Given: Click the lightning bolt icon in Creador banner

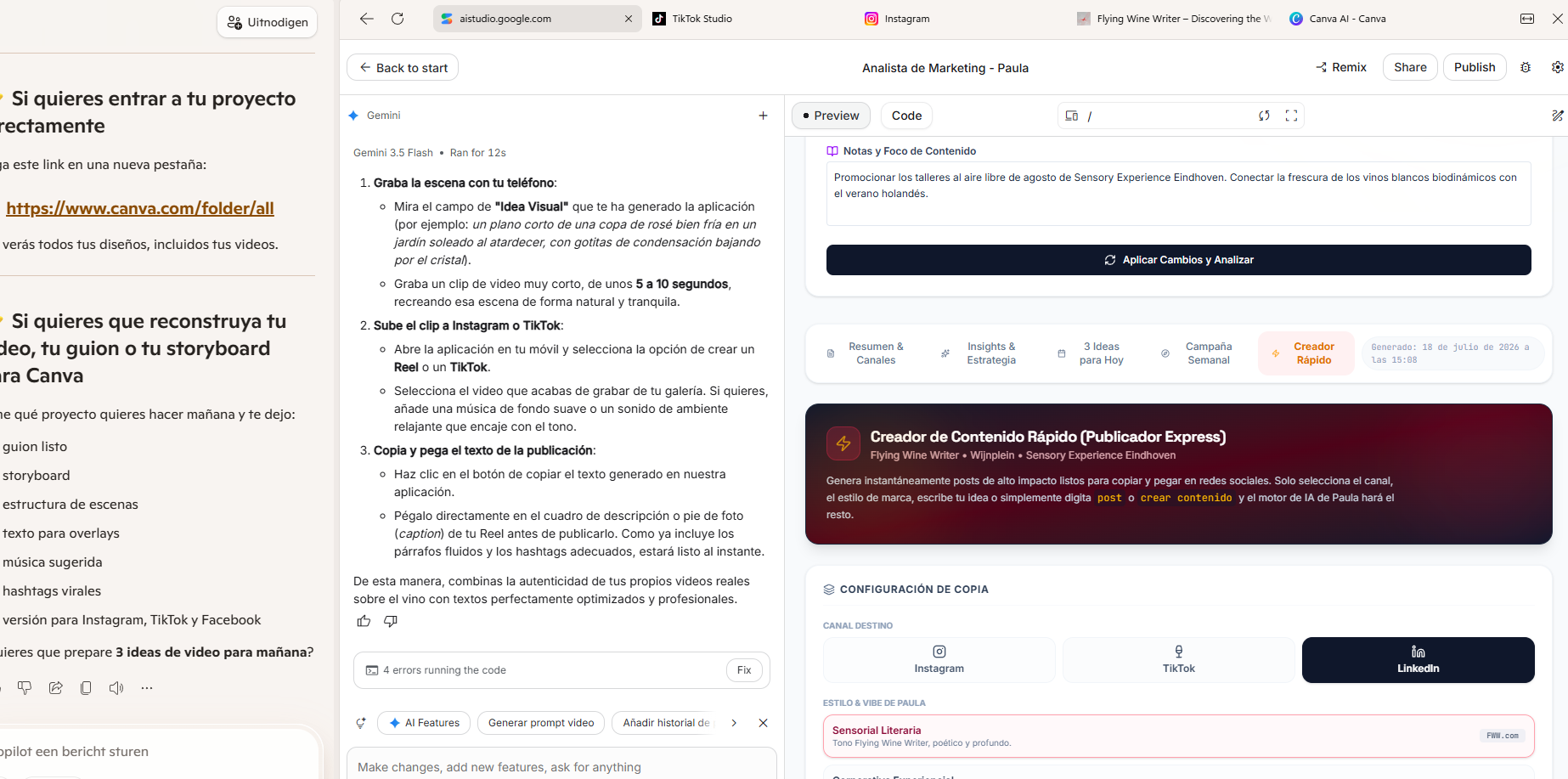Looking at the screenshot, I should pos(843,443).
